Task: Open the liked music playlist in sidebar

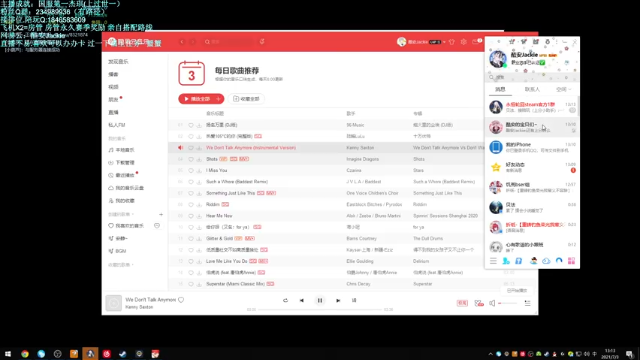Action: tap(126, 226)
